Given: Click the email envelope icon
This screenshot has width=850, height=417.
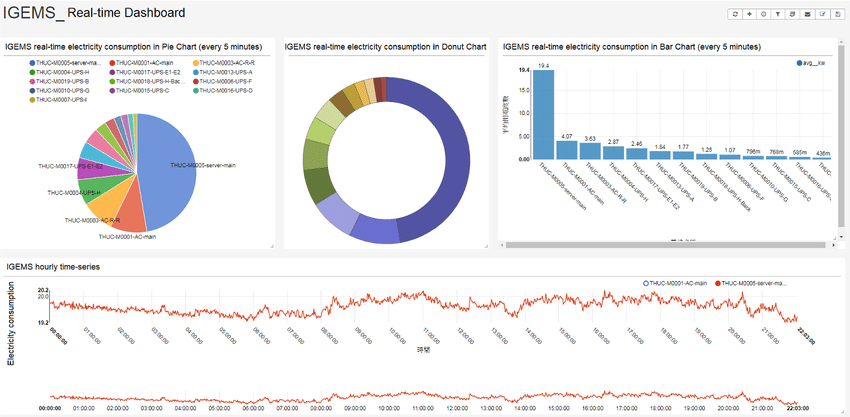Looking at the screenshot, I should point(807,15).
